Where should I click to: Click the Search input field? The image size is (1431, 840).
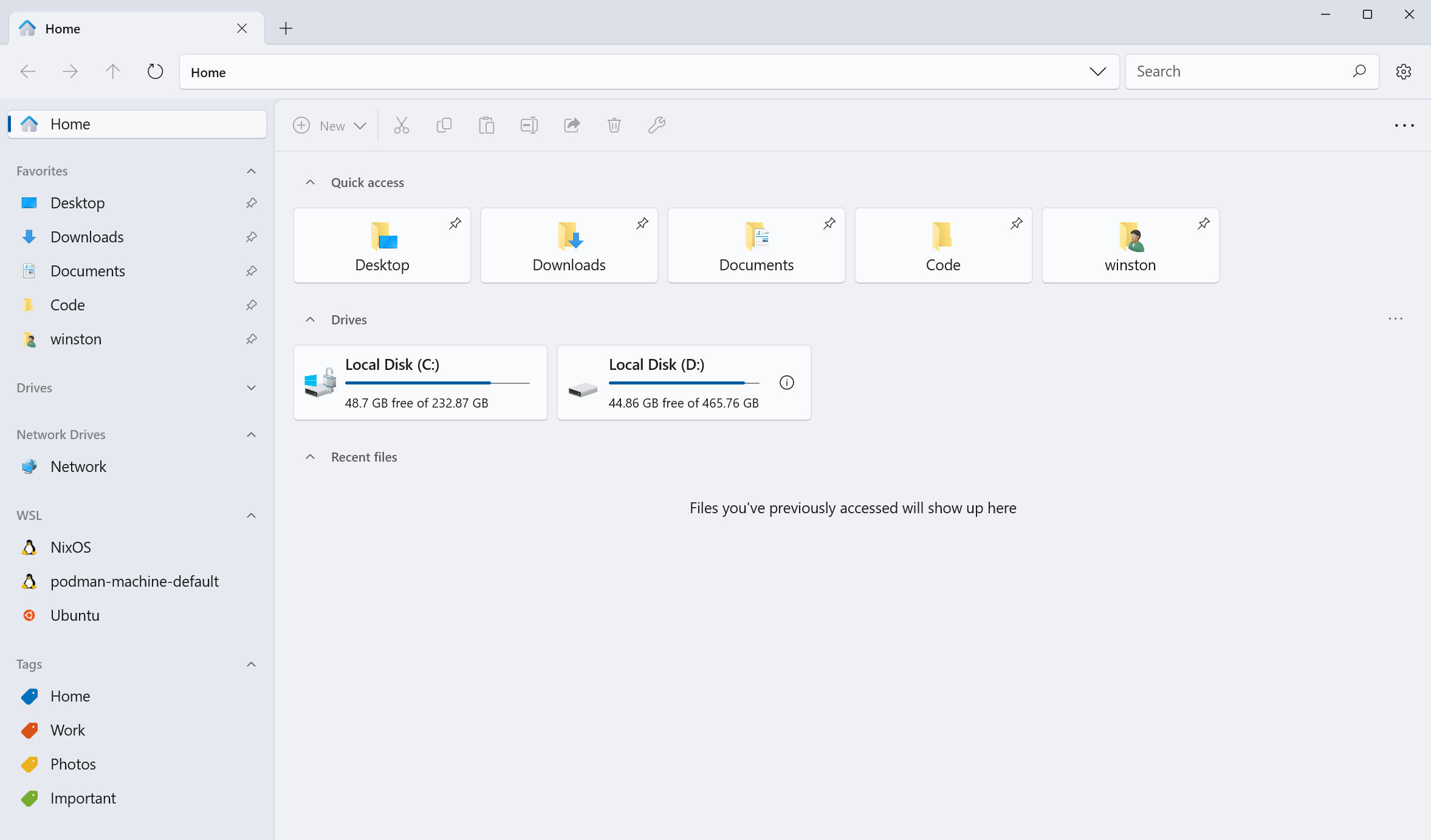1240,72
